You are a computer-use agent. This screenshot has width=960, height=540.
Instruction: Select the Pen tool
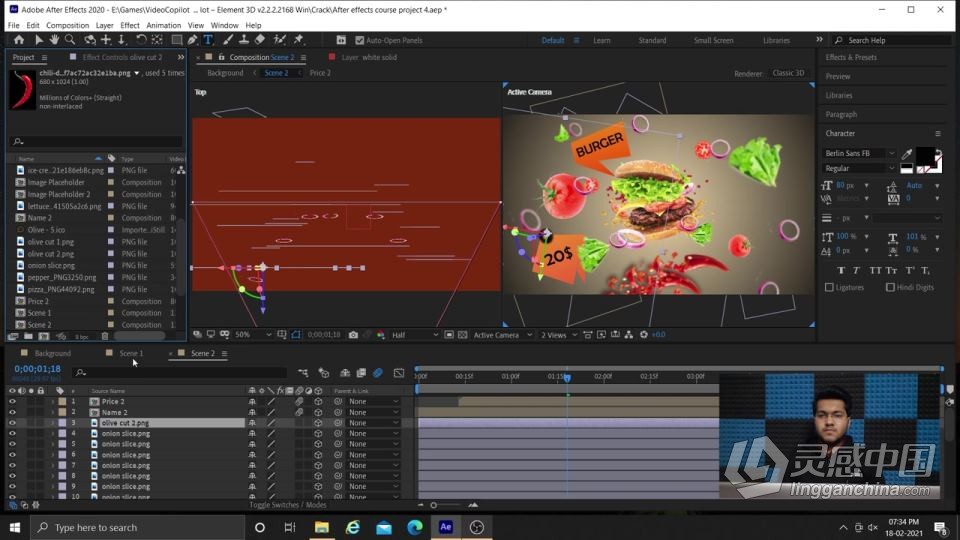[192, 40]
